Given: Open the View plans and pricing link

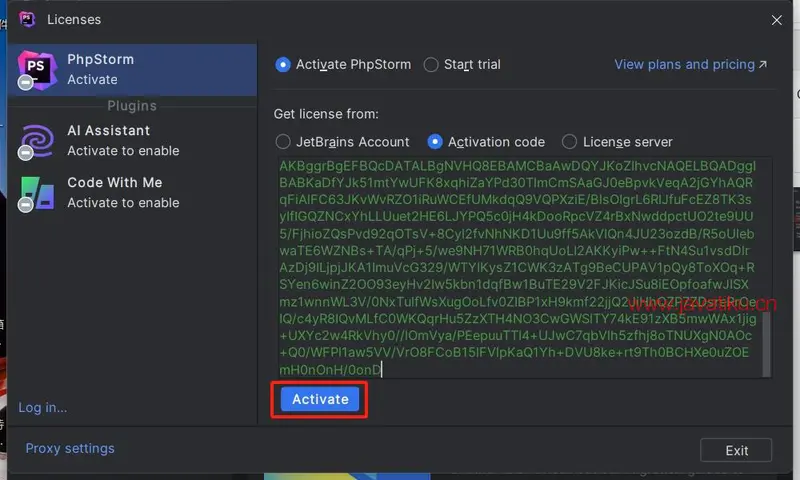Looking at the screenshot, I should coord(684,65).
